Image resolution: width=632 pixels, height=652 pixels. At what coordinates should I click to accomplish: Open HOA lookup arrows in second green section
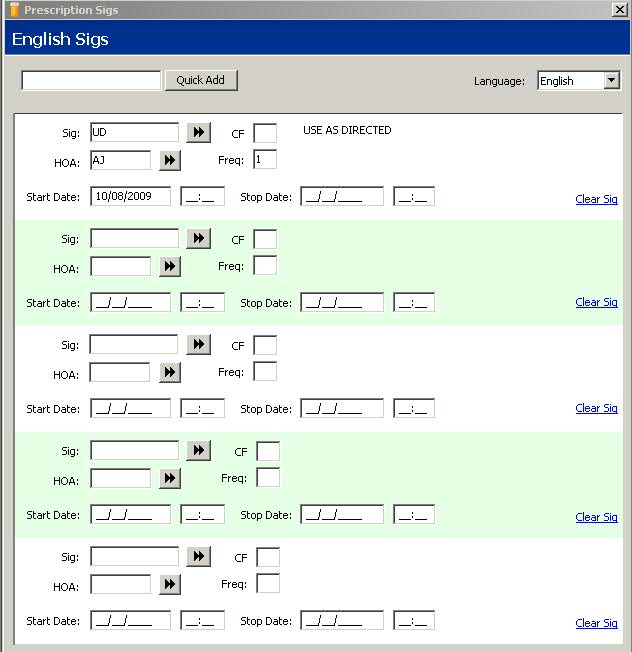click(x=170, y=266)
